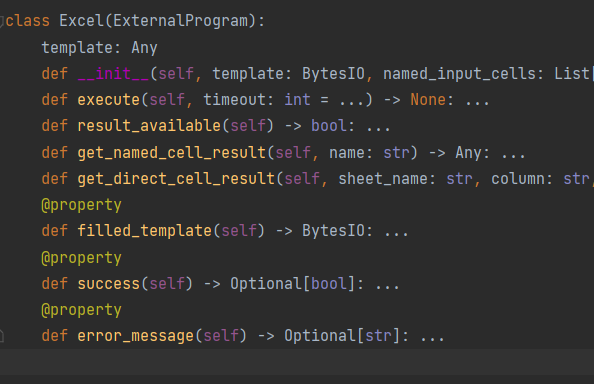
Task: Click the 'template: Any' attribute line
Action: [x=99, y=48]
